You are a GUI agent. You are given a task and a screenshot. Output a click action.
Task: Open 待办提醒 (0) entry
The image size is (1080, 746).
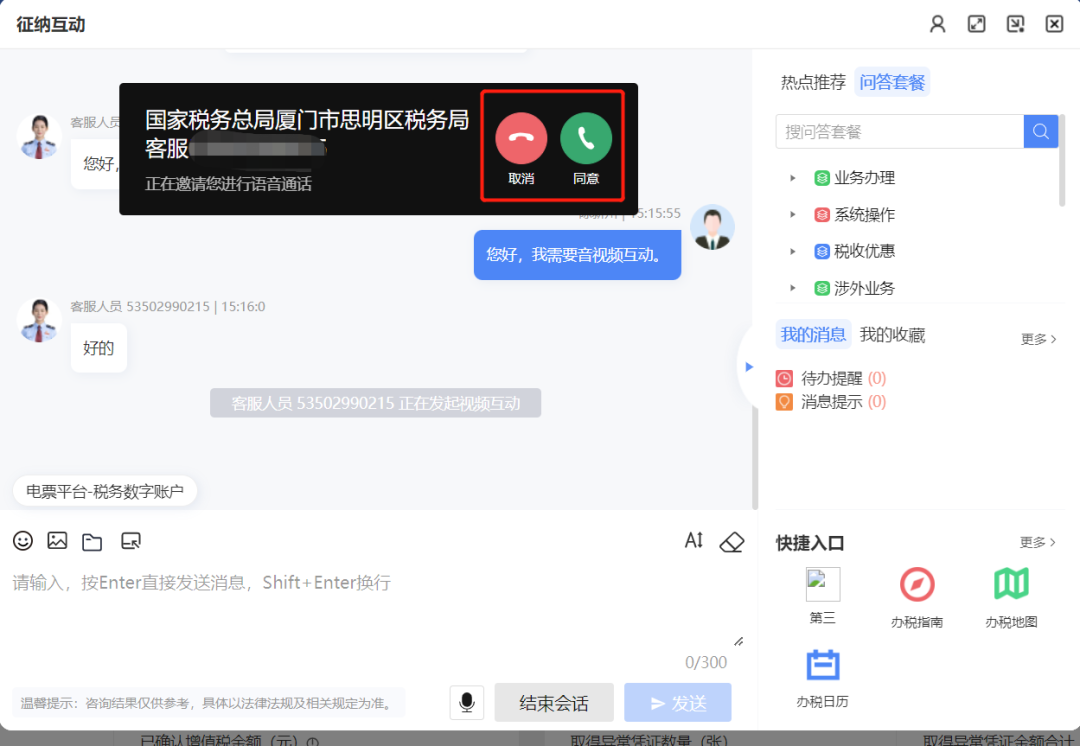click(831, 378)
